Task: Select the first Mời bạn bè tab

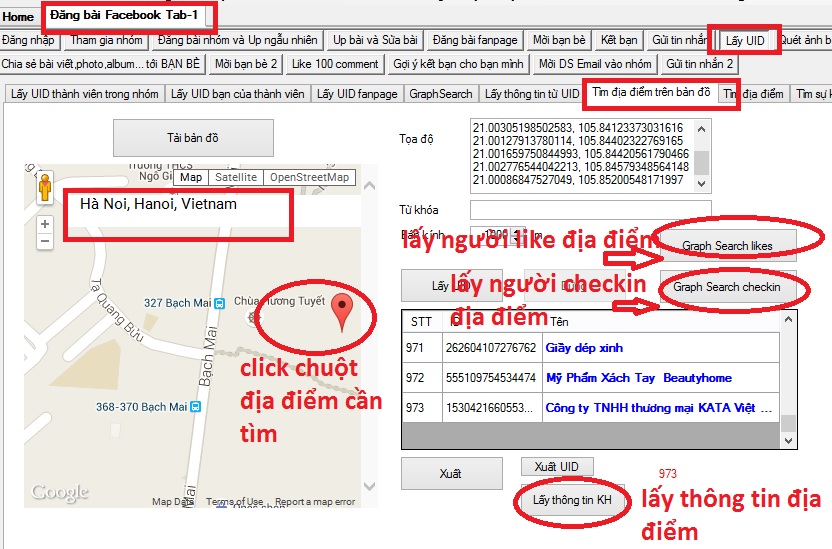Action: point(559,40)
